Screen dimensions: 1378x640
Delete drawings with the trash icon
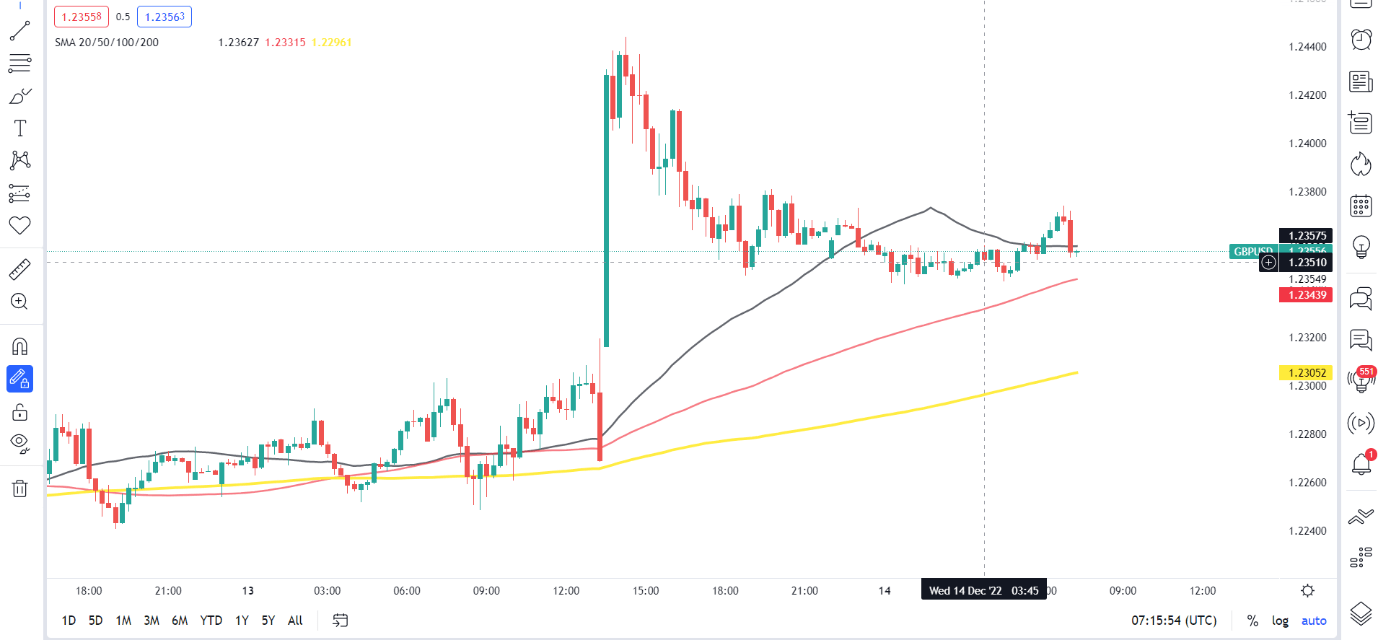click(19, 488)
